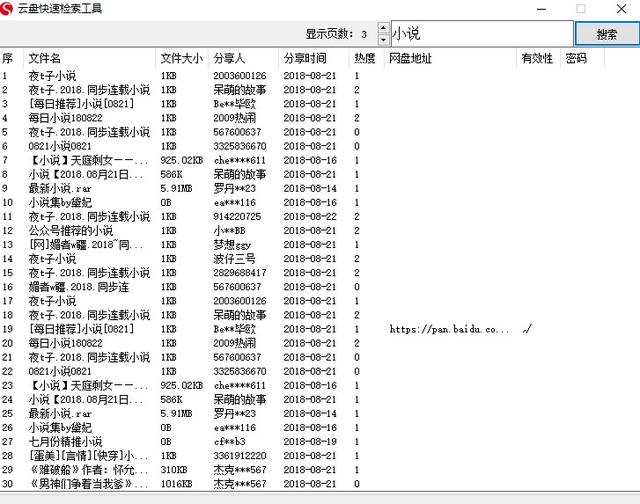Close the 云盘快速检索工具 window
The image size is (640, 504).
click(621, 9)
